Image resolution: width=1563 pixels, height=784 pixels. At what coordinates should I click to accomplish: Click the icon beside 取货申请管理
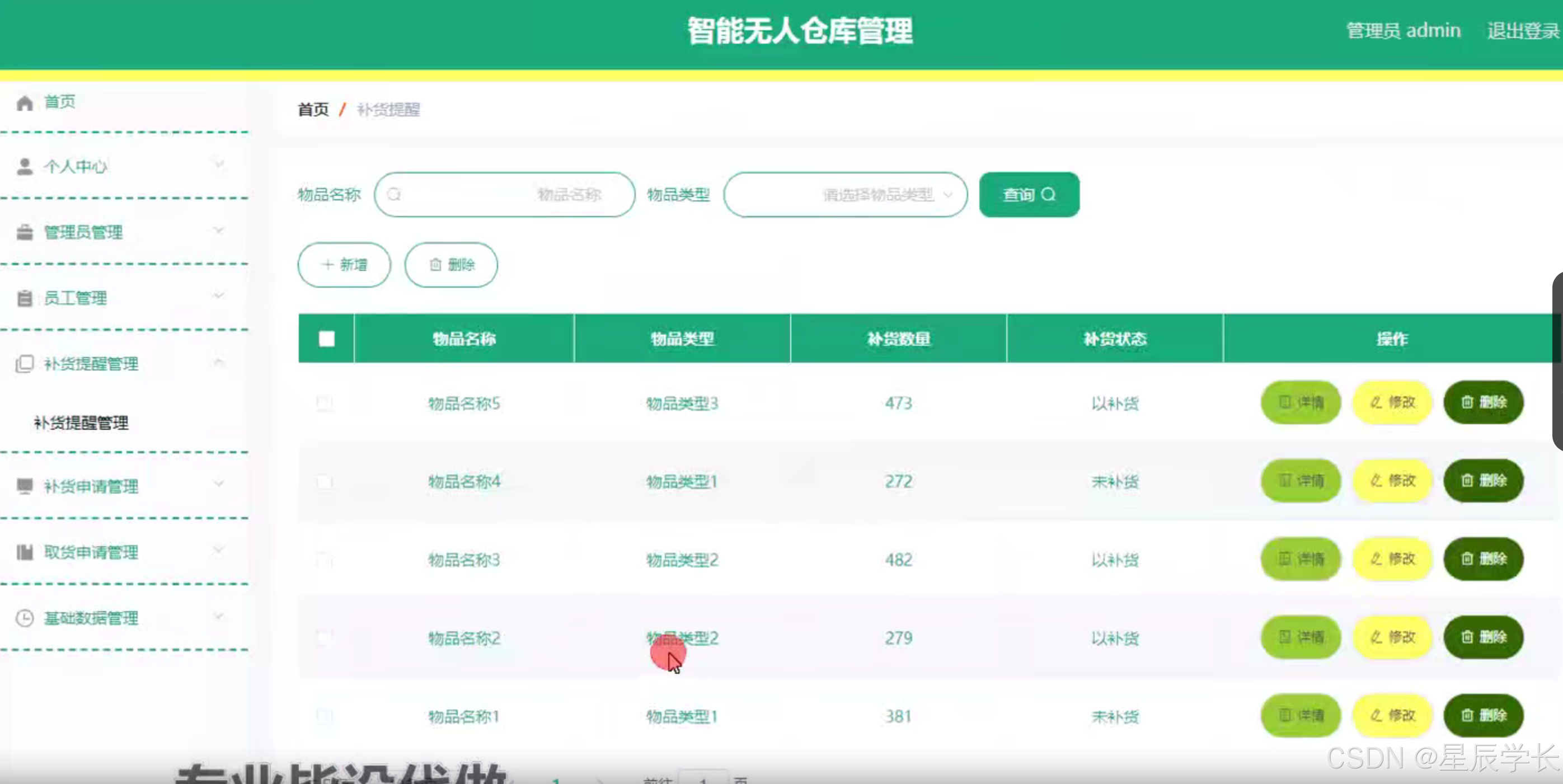pos(24,552)
